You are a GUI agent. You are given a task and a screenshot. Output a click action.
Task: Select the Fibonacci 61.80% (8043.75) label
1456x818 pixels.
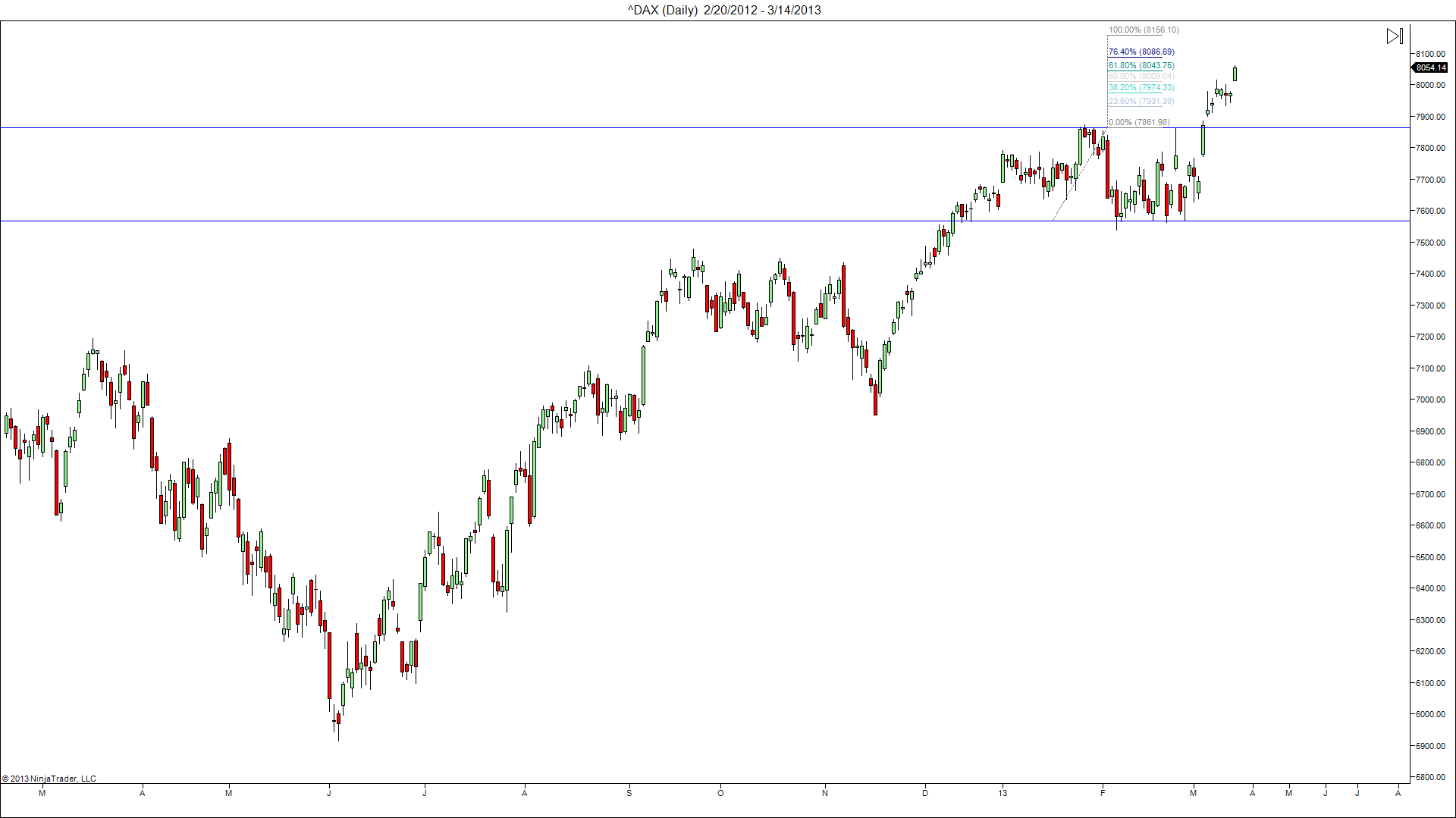[1141, 66]
